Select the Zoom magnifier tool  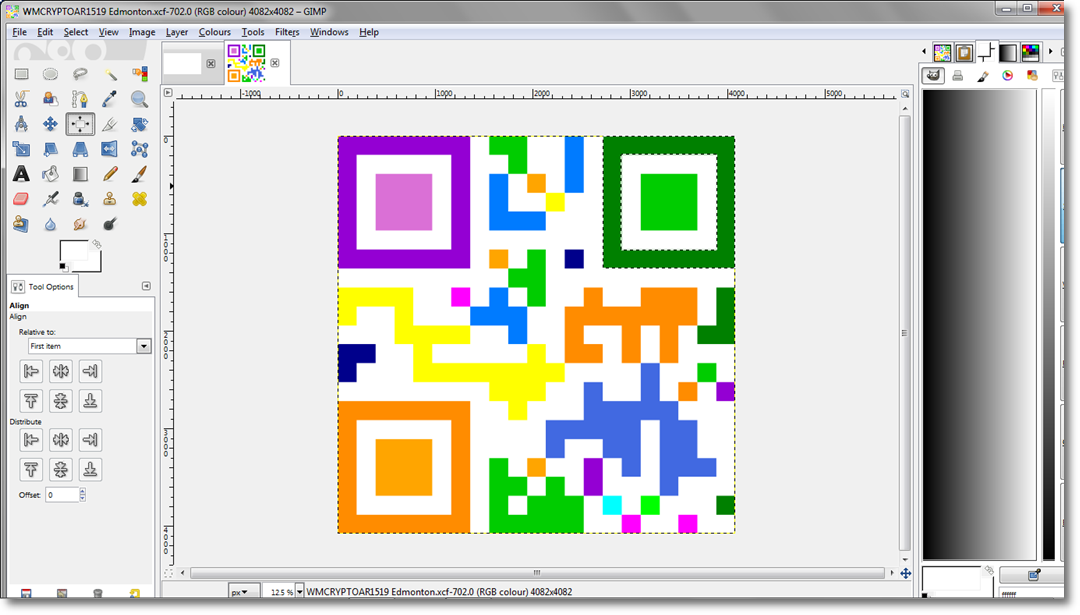coord(139,99)
